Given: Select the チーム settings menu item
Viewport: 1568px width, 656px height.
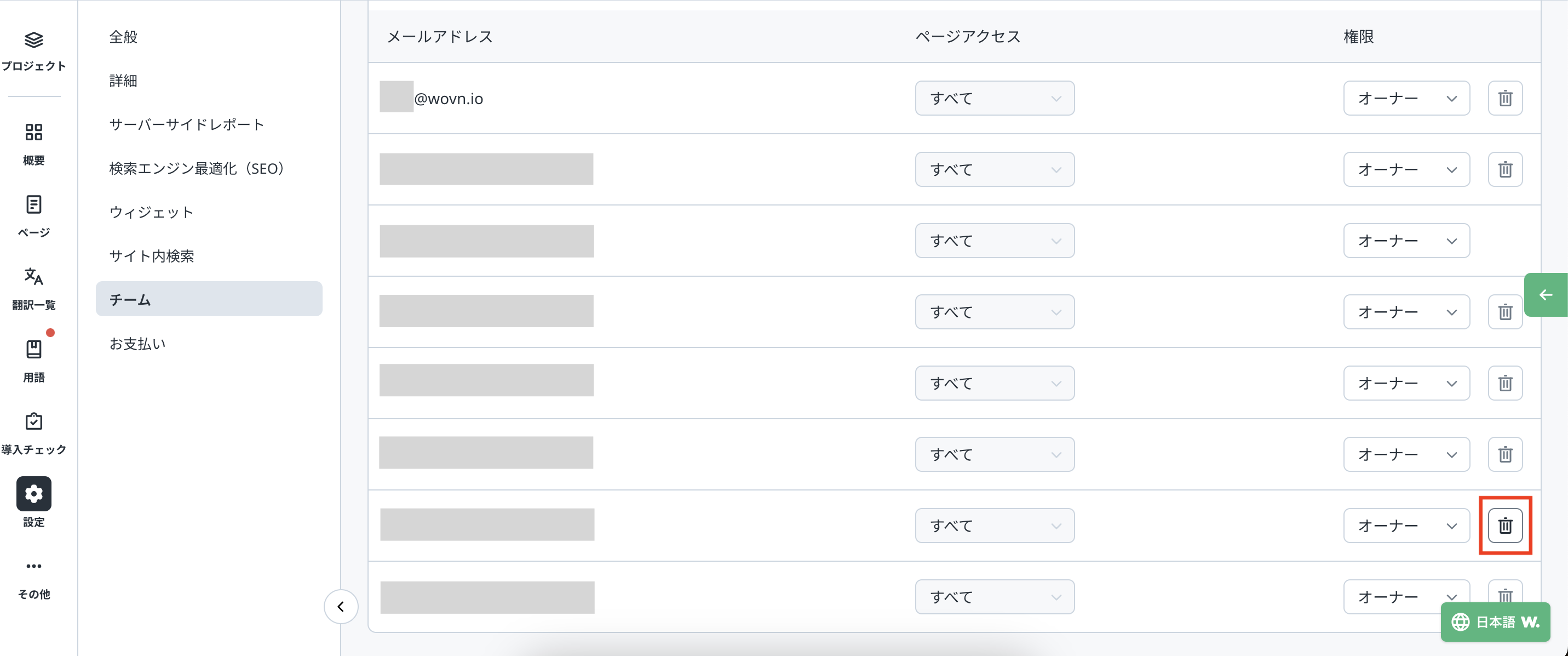Looking at the screenshot, I should (x=209, y=299).
